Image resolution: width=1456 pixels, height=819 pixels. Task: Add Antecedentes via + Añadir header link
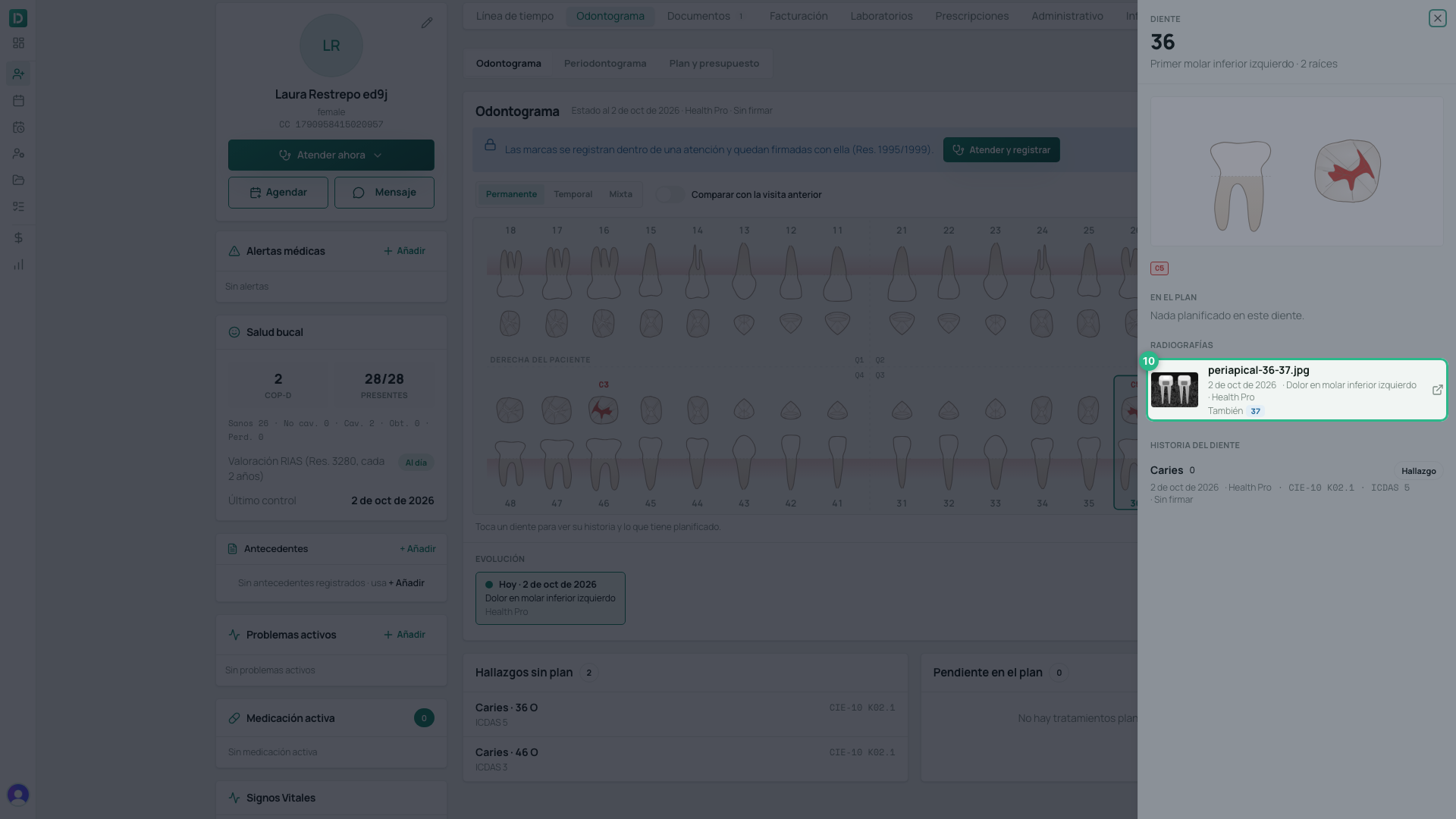(x=418, y=549)
